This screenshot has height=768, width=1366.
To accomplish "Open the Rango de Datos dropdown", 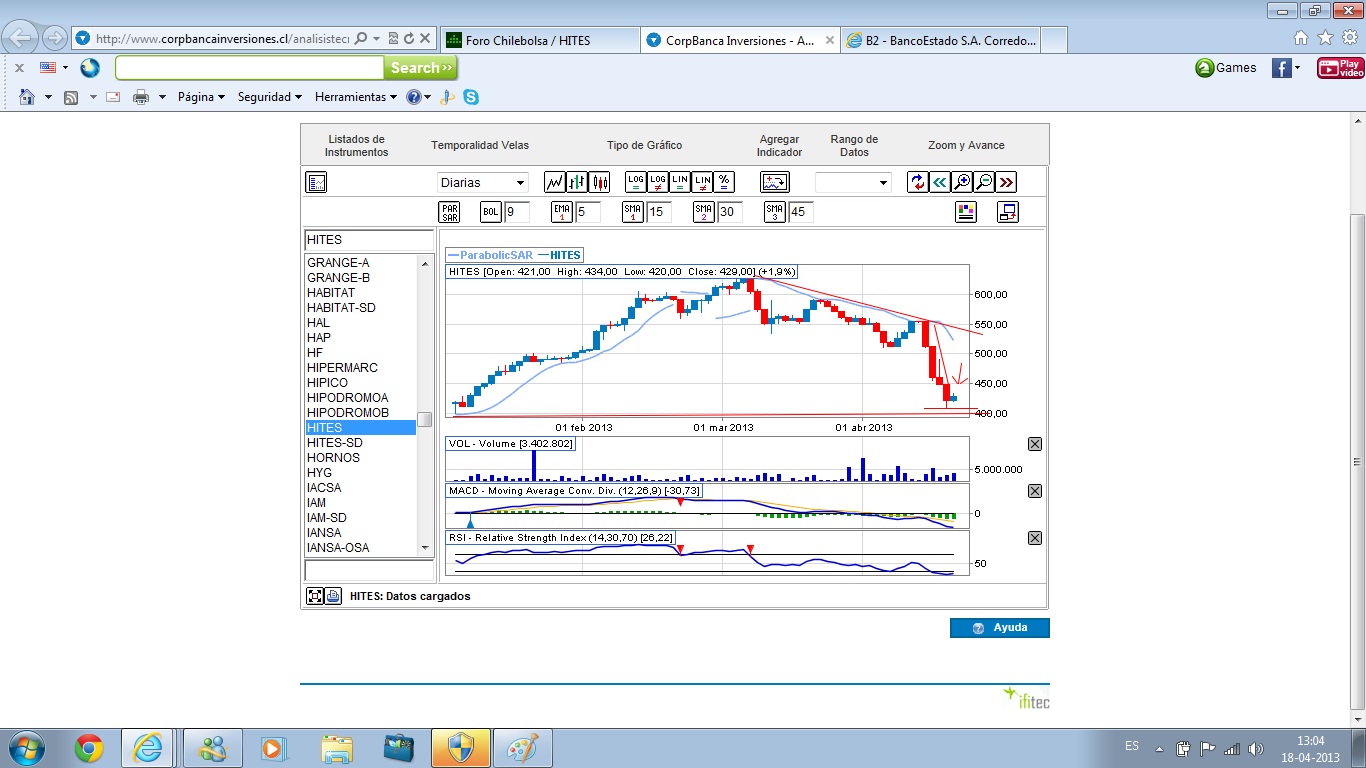I will tap(852, 182).
